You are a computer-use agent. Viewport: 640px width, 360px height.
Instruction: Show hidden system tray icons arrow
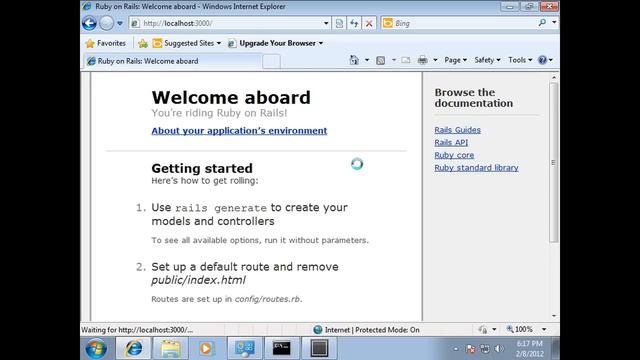[456, 349]
